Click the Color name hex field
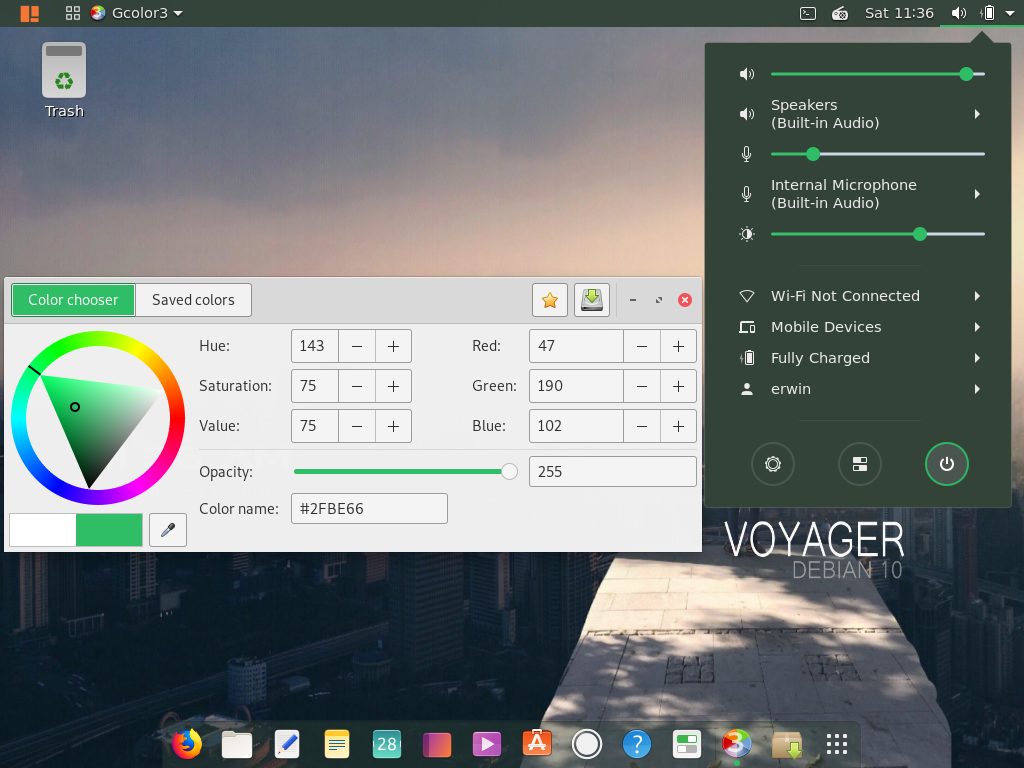This screenshot has height=768, width=1024. [x=369, y=509]
